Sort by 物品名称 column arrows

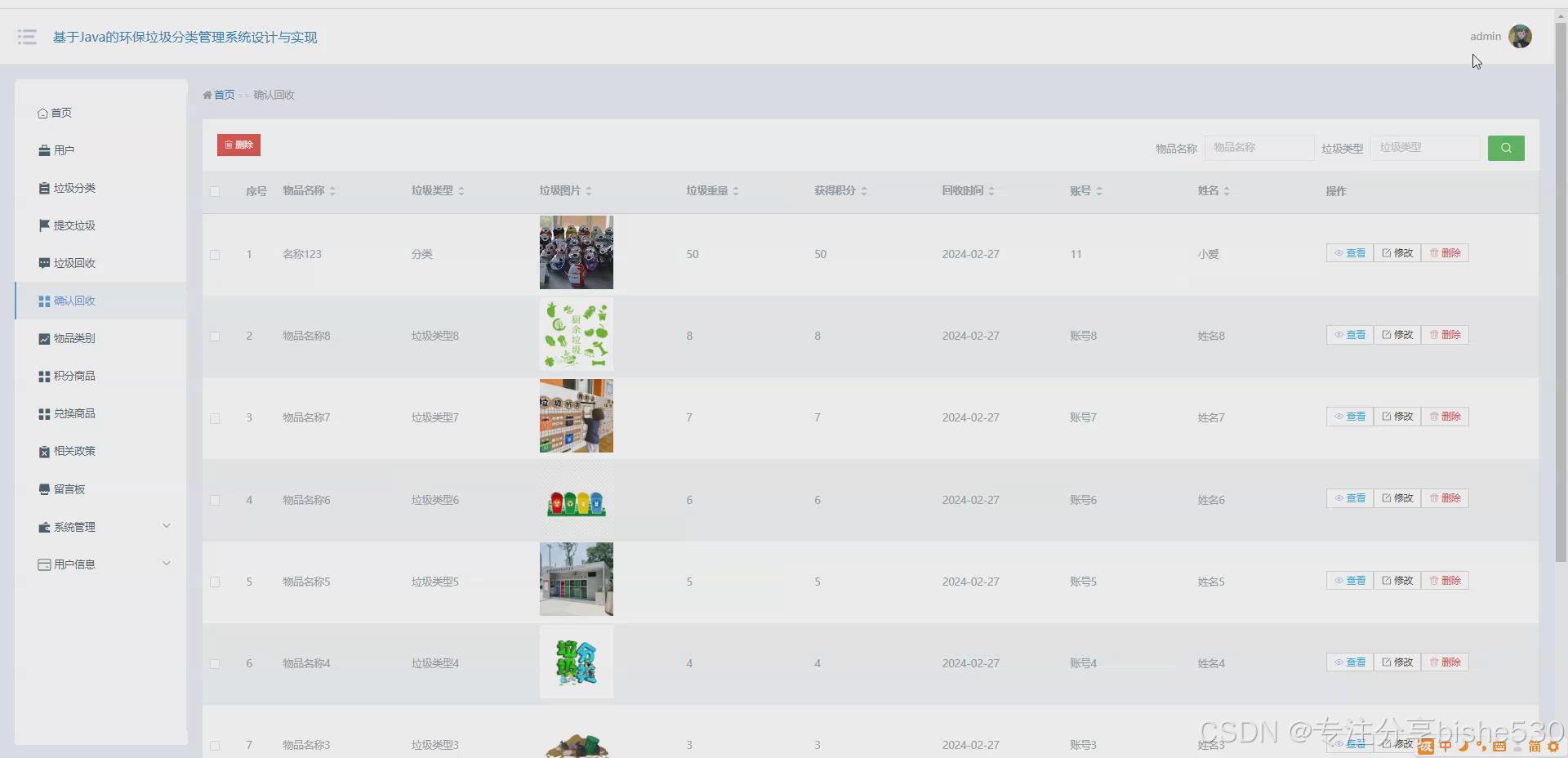(x=332, y=191)
